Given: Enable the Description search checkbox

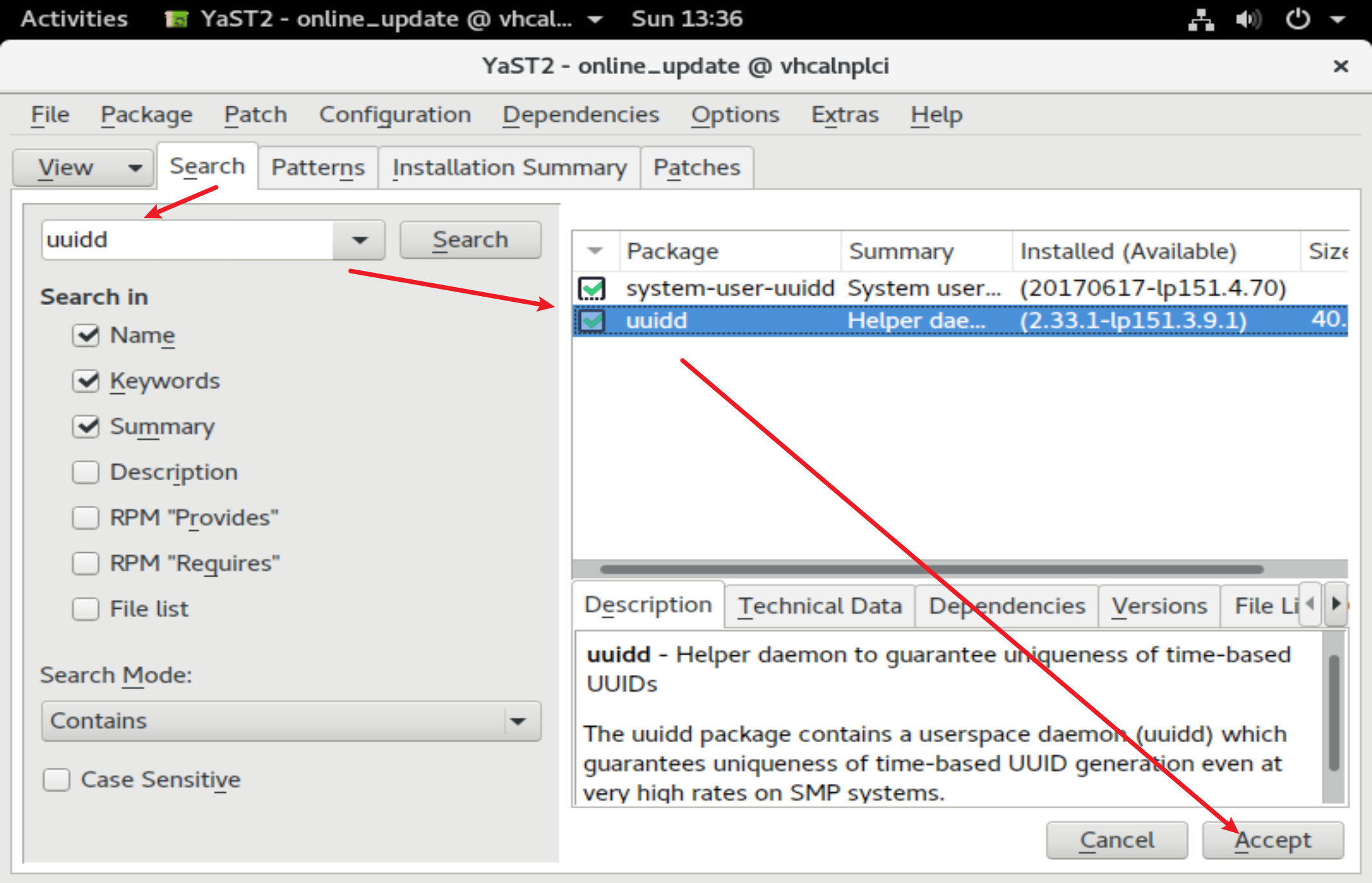Looking at the screenshot, I should 86,472.
